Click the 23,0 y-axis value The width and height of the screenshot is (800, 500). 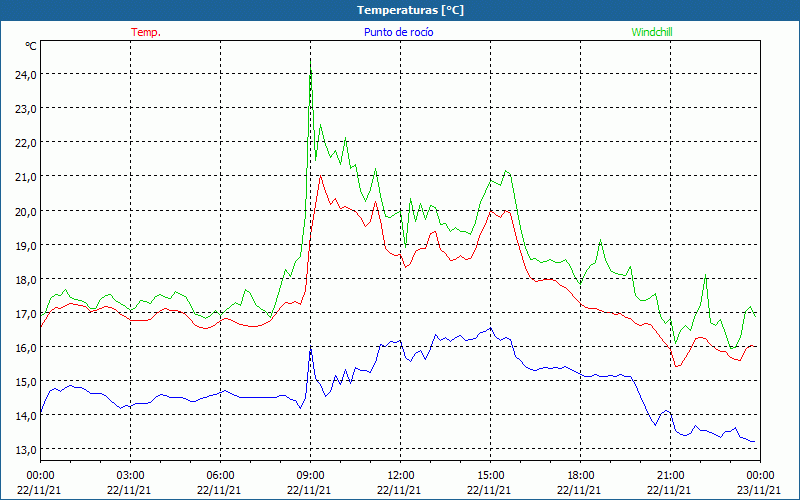(x=26, y=109)
